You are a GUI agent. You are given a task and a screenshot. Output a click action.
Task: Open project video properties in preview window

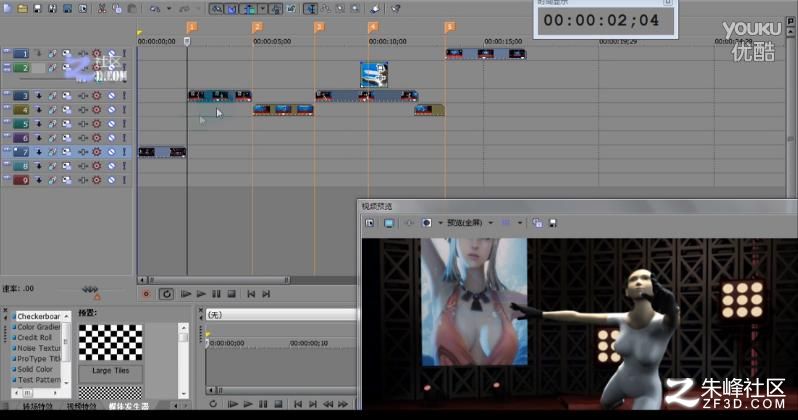(x=369, y=223)
